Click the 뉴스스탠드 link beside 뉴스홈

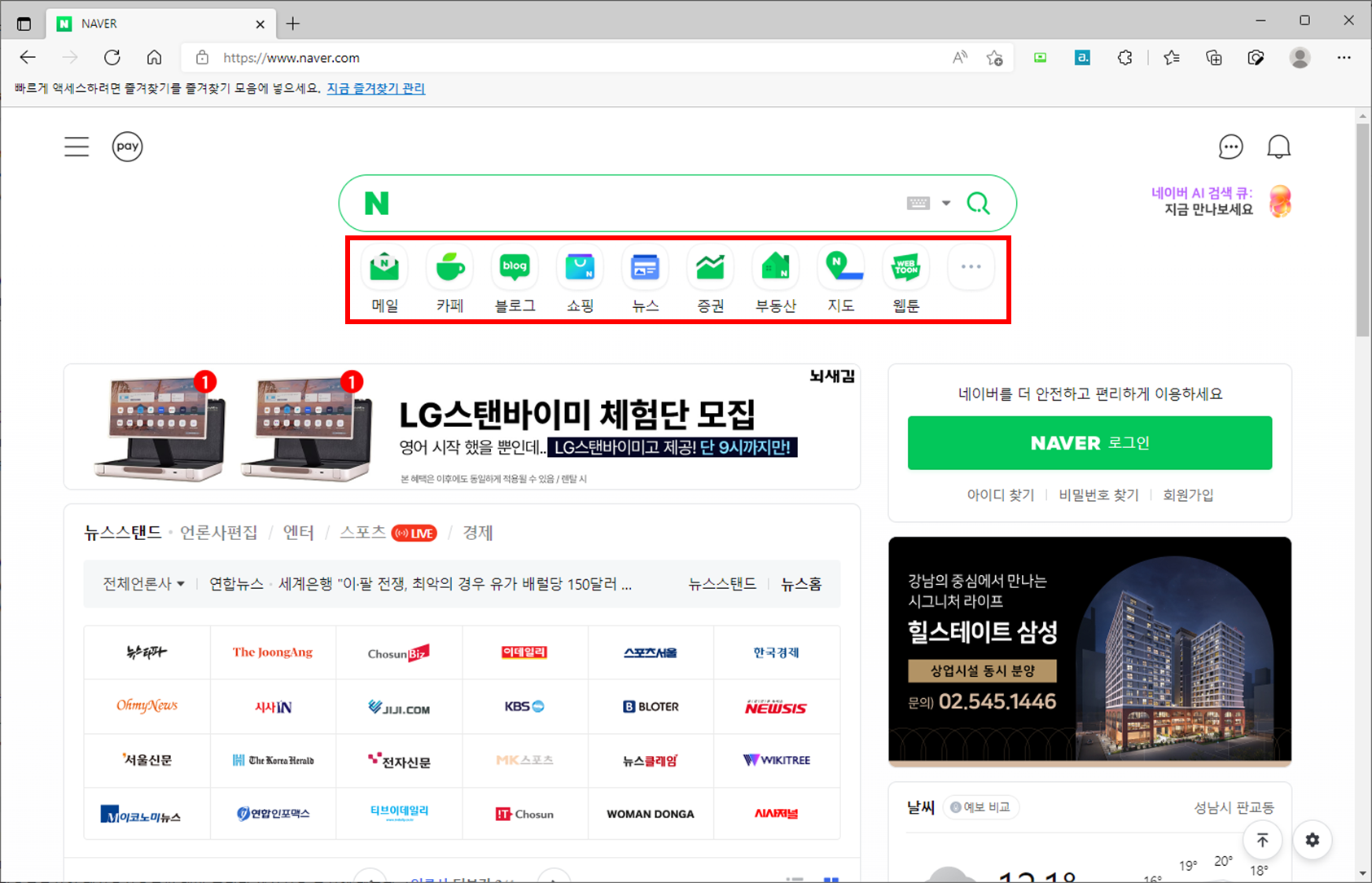click(722, 584)
